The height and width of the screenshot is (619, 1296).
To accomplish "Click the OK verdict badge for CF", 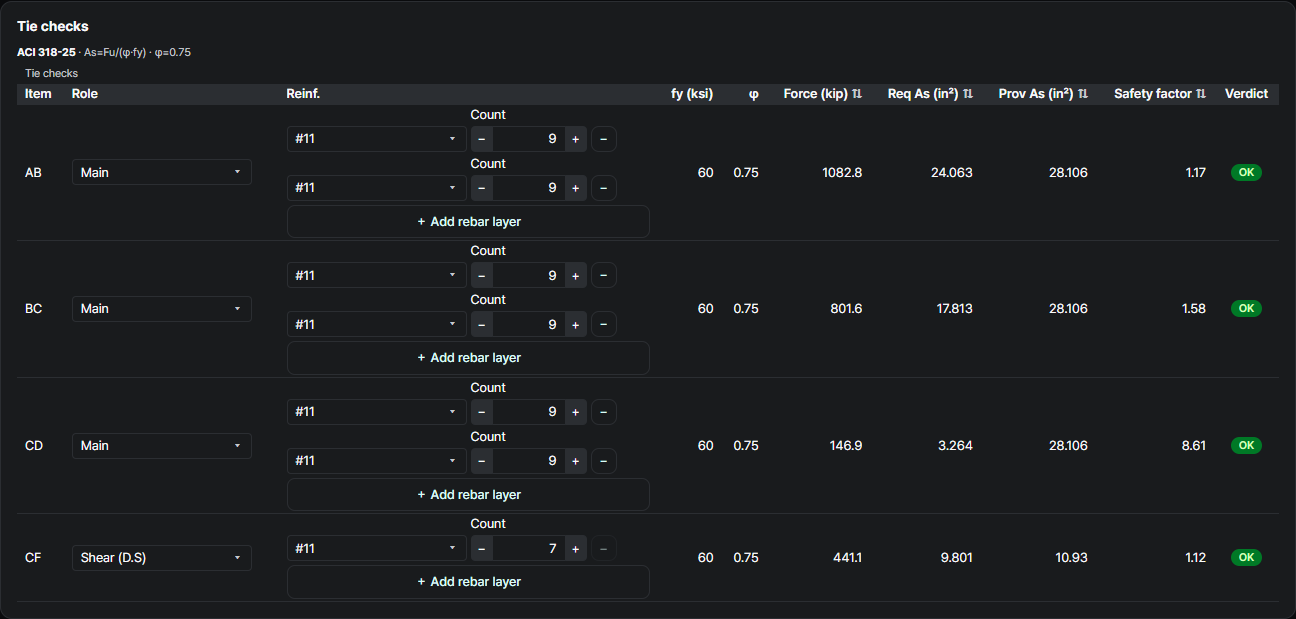I will 1246,558.
